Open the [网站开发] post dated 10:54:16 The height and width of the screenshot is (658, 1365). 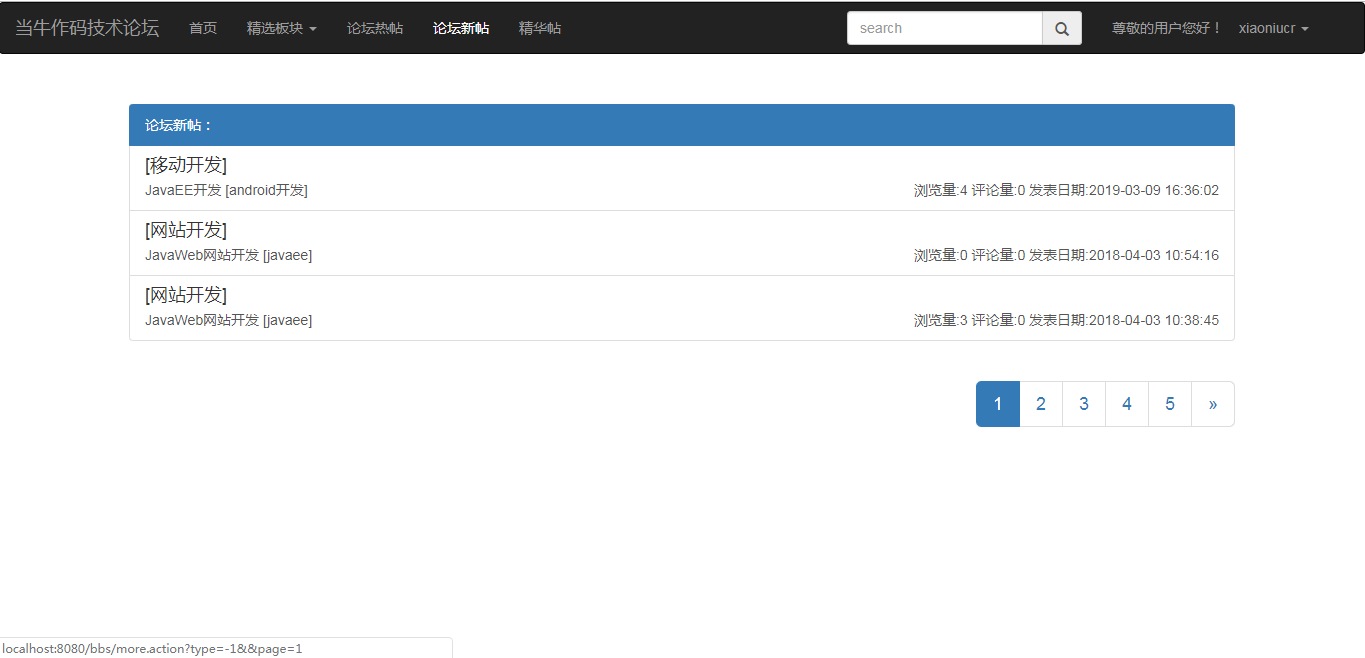(x=186, y=230)
